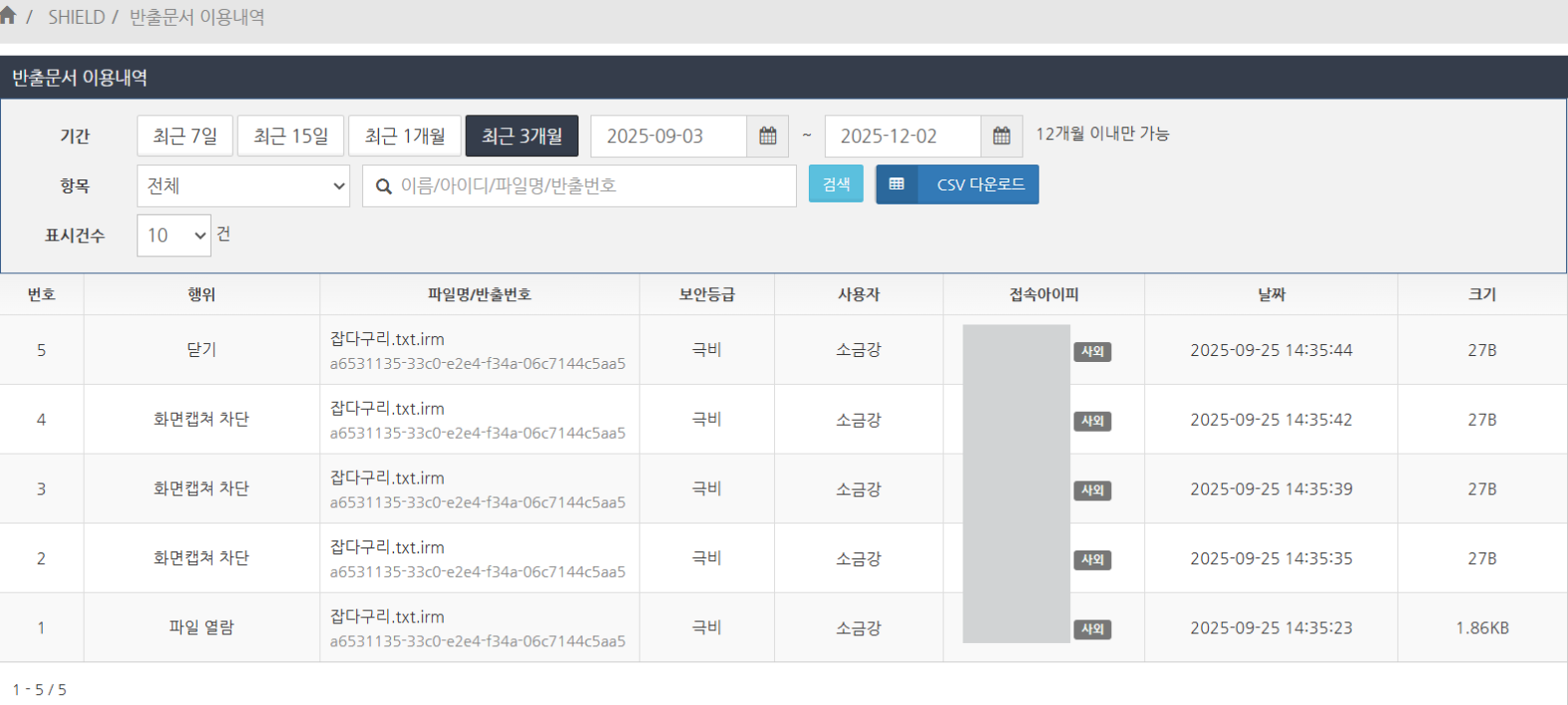Open the end date calendar picker
The height and width of the screenshot is (705, 1568).
point(1001,137)
